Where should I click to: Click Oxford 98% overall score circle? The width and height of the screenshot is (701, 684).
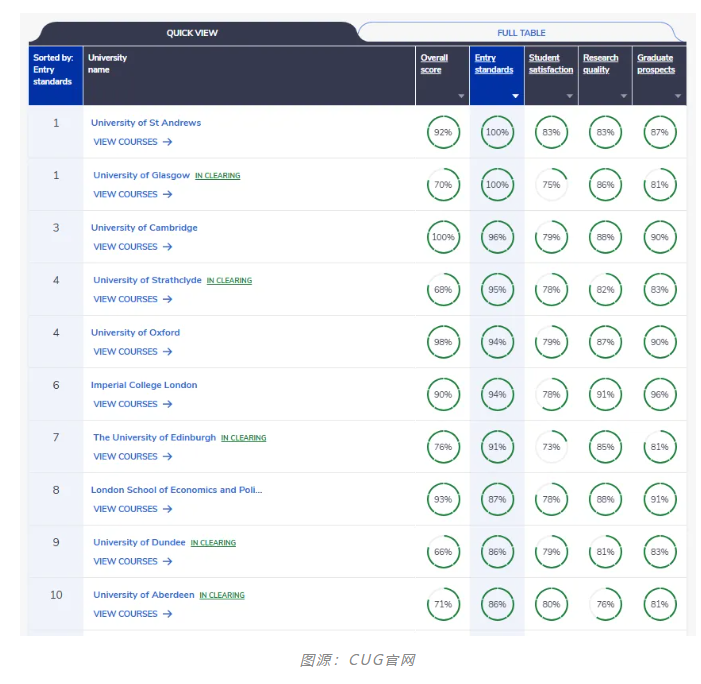[443, 342]
